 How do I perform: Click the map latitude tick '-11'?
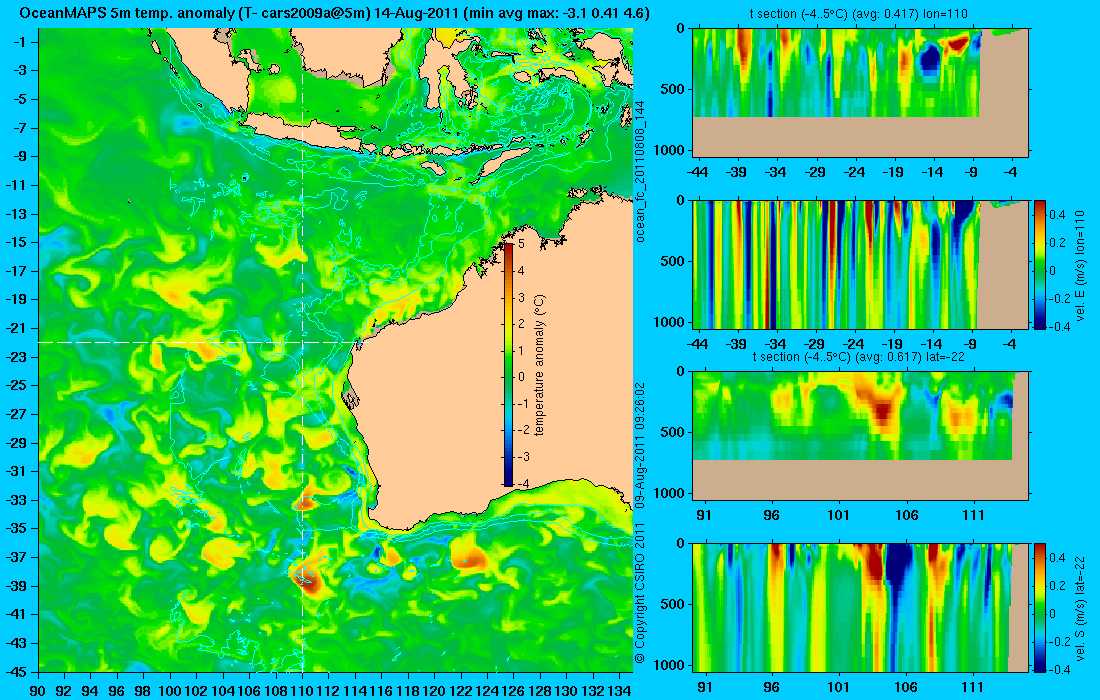pos(18,185)
